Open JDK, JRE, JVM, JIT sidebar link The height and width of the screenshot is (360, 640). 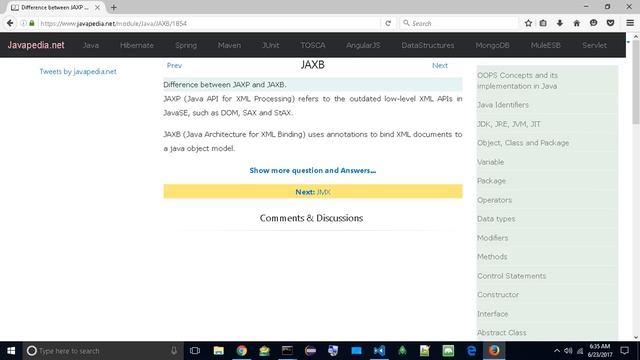tap(509, 124)
